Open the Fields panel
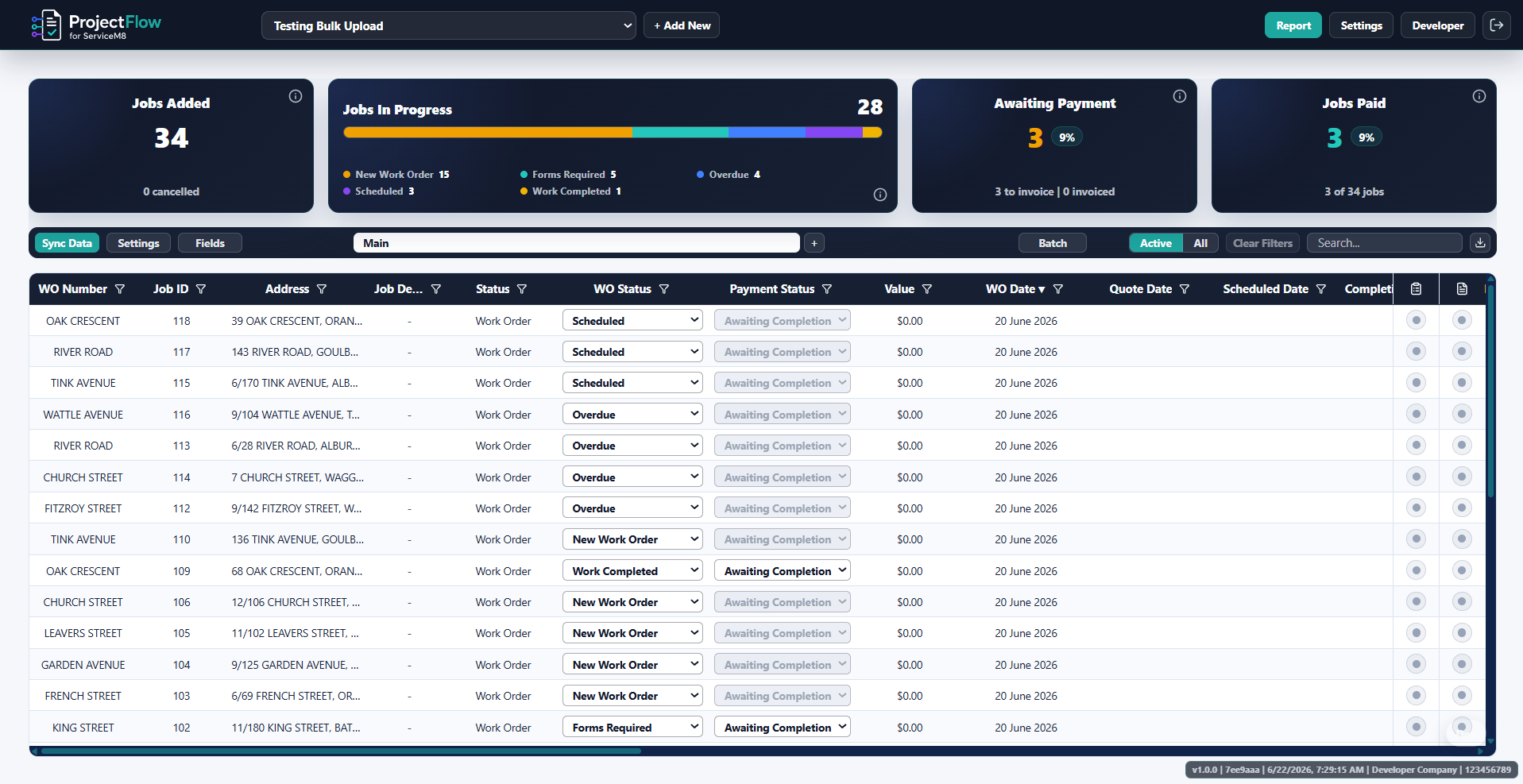The width and height of the screenshot is (1523, 784). pyautogui.click(x=210, y=243)
